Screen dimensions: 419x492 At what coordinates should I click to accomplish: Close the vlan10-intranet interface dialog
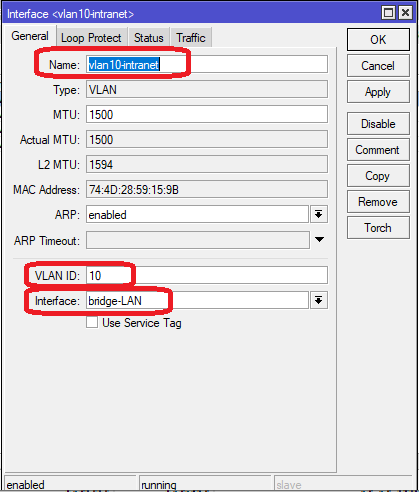[x=405, y=13]
